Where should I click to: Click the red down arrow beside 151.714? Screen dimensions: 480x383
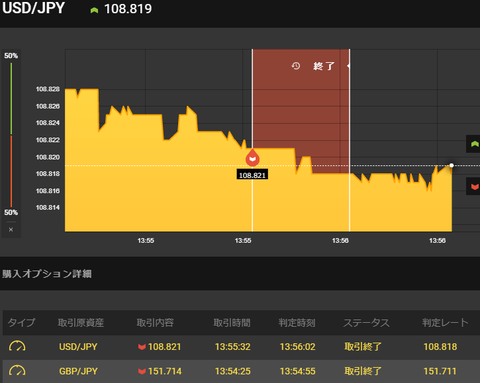tap(142, 371)
